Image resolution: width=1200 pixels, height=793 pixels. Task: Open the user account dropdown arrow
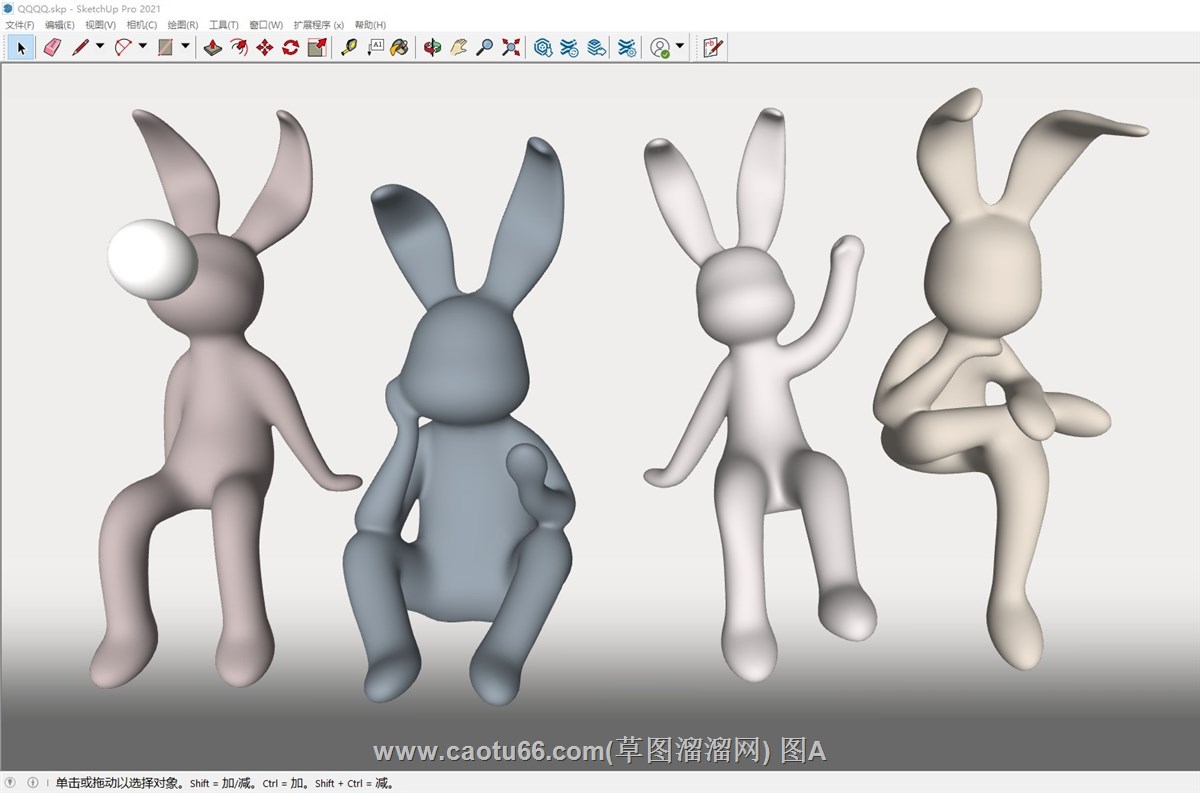[680, 46]
